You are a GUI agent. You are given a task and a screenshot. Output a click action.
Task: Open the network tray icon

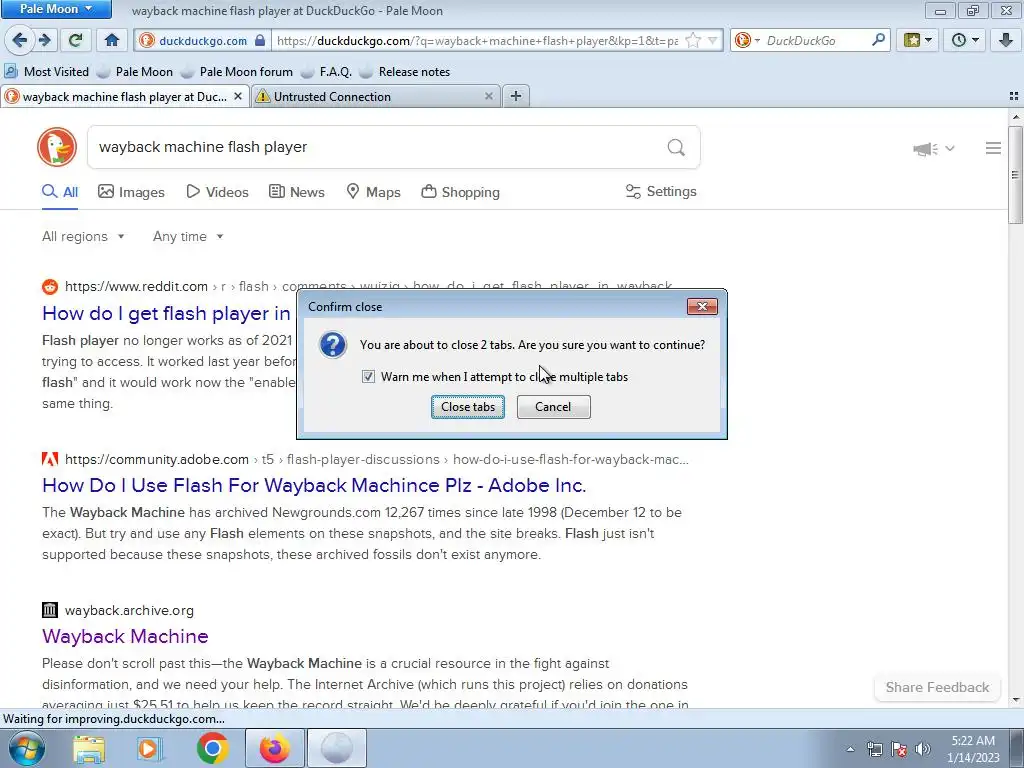pyautogui.click(x=874, y=749)
